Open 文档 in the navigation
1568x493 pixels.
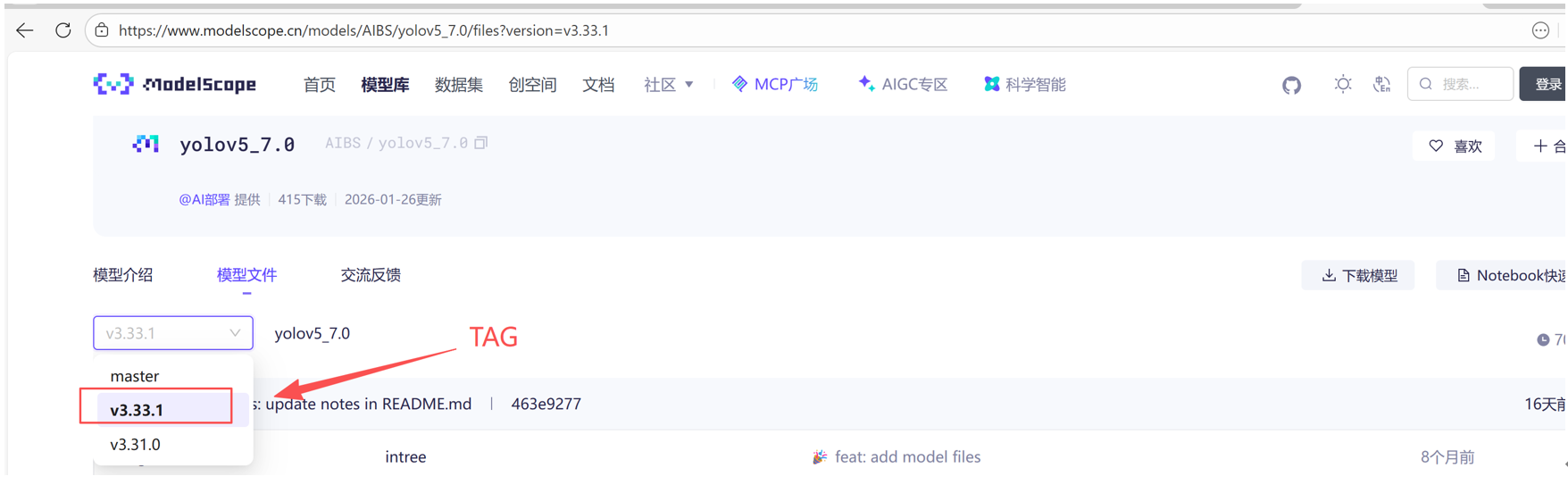point(598,84)
